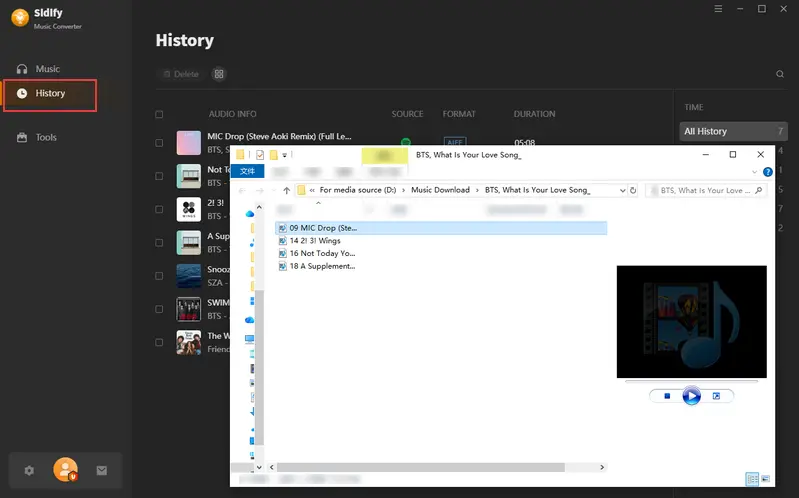
Task: Select file 18 A Supplement...
Action: tap(316, 266)
